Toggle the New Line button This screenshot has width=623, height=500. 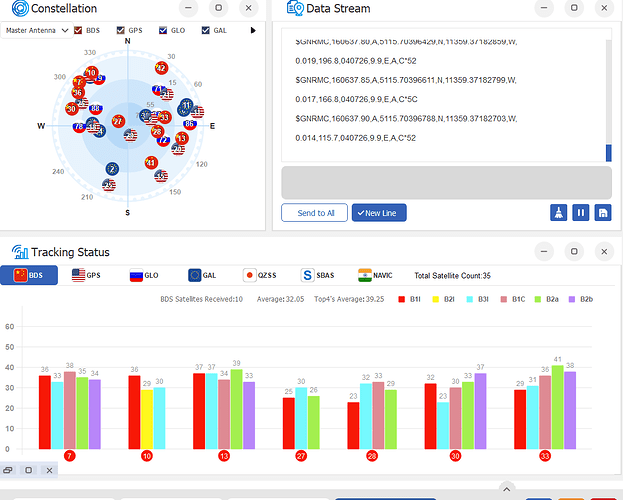379,213
